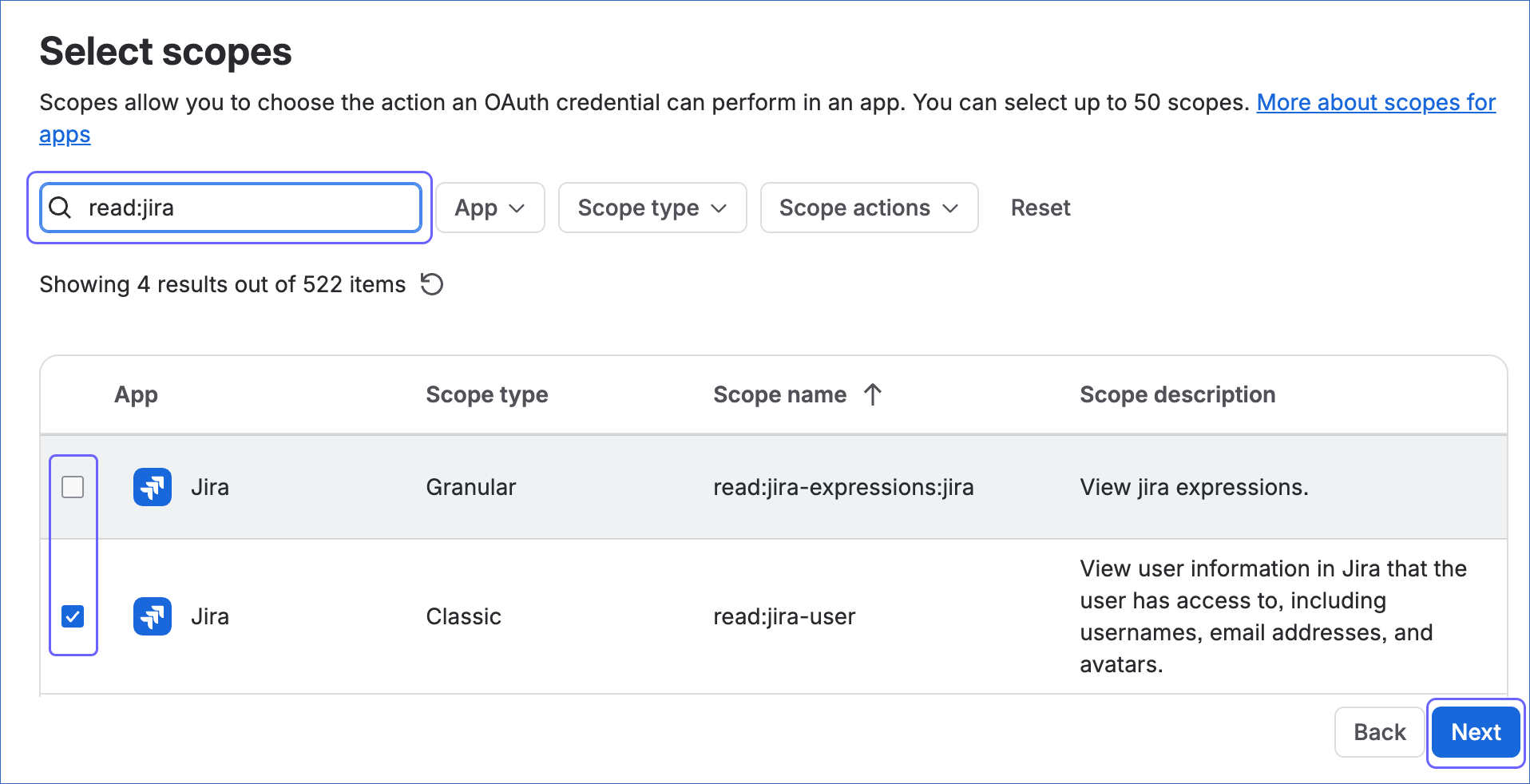Uncheck the read:jira-user checkbox

[73, 616]
